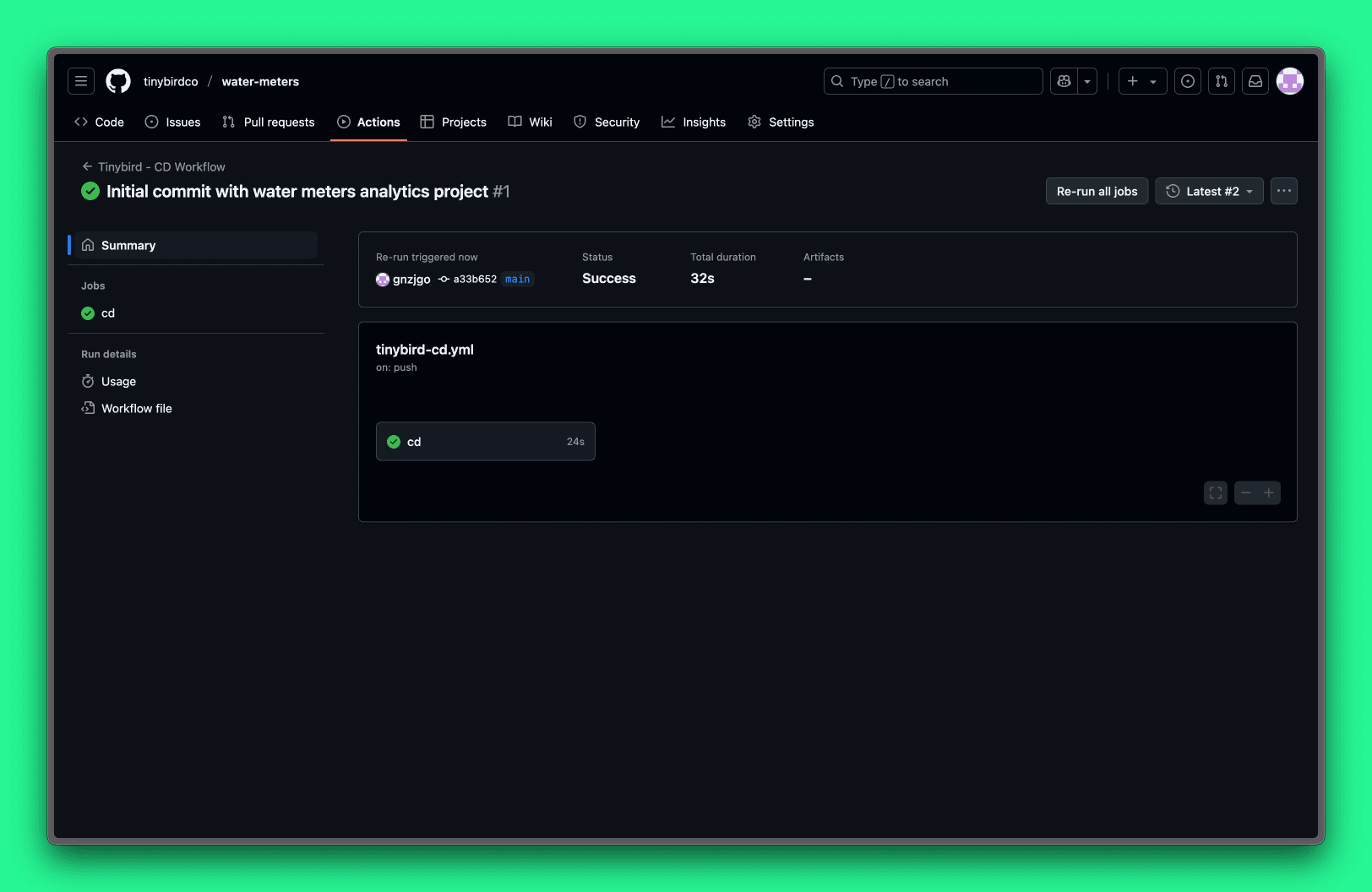
Task: Open the Copilot dropdown arrow
Action: click(1087, 81)
